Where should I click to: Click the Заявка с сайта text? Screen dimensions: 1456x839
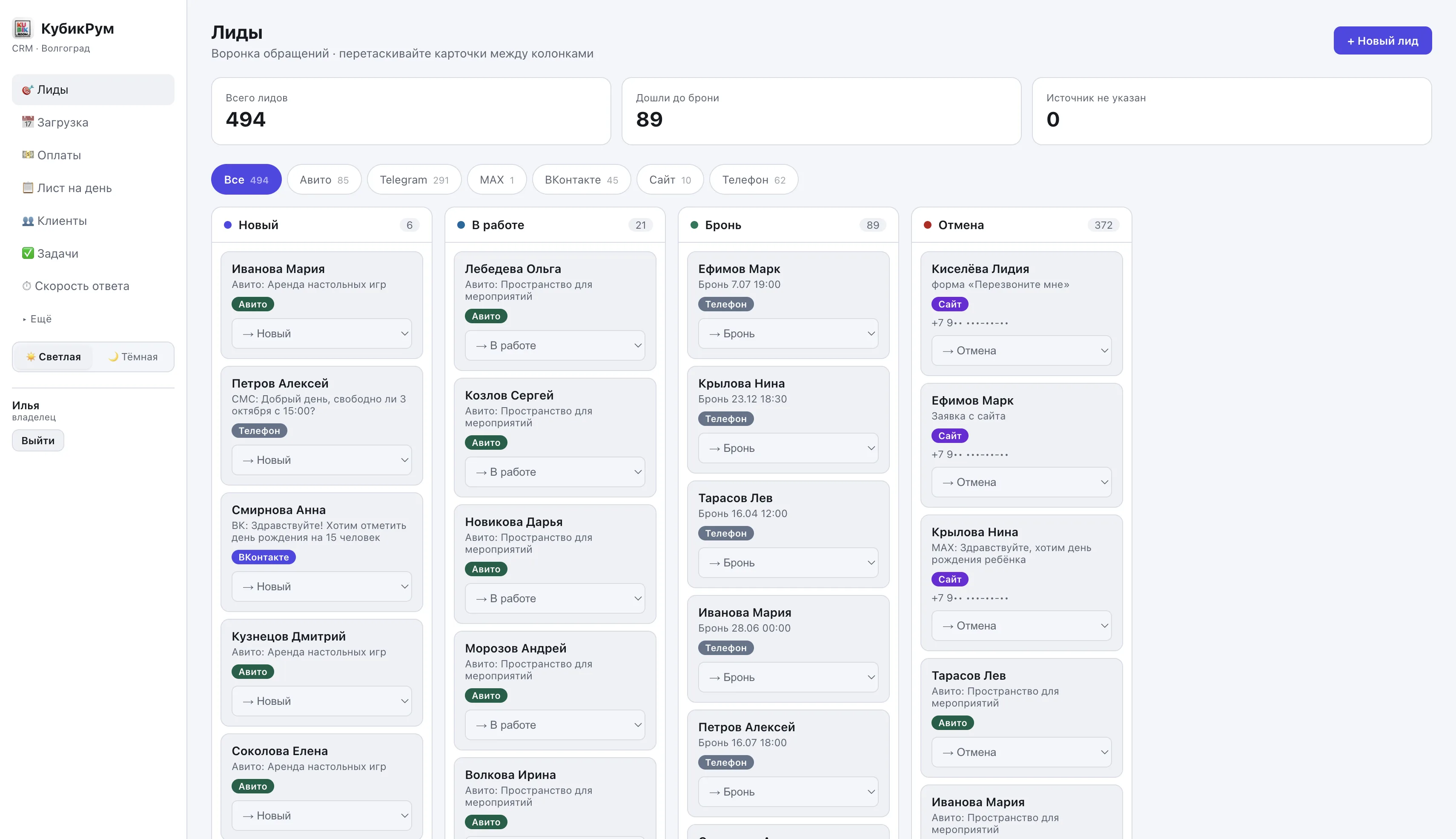tap(968, 416)
